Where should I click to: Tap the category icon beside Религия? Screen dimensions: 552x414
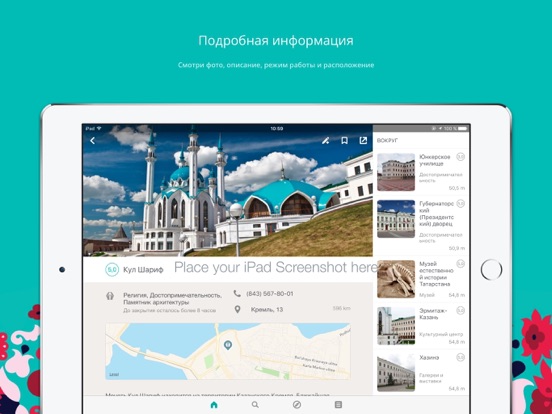110,296
